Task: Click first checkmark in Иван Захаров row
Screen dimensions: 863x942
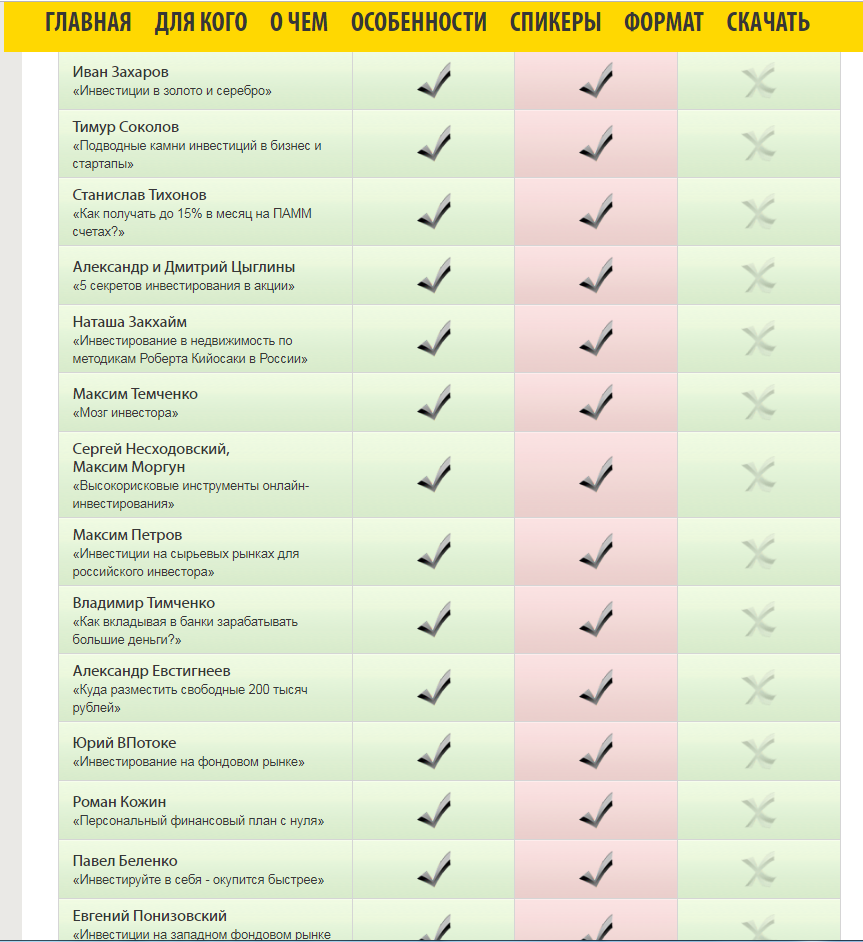Action: 434,81
